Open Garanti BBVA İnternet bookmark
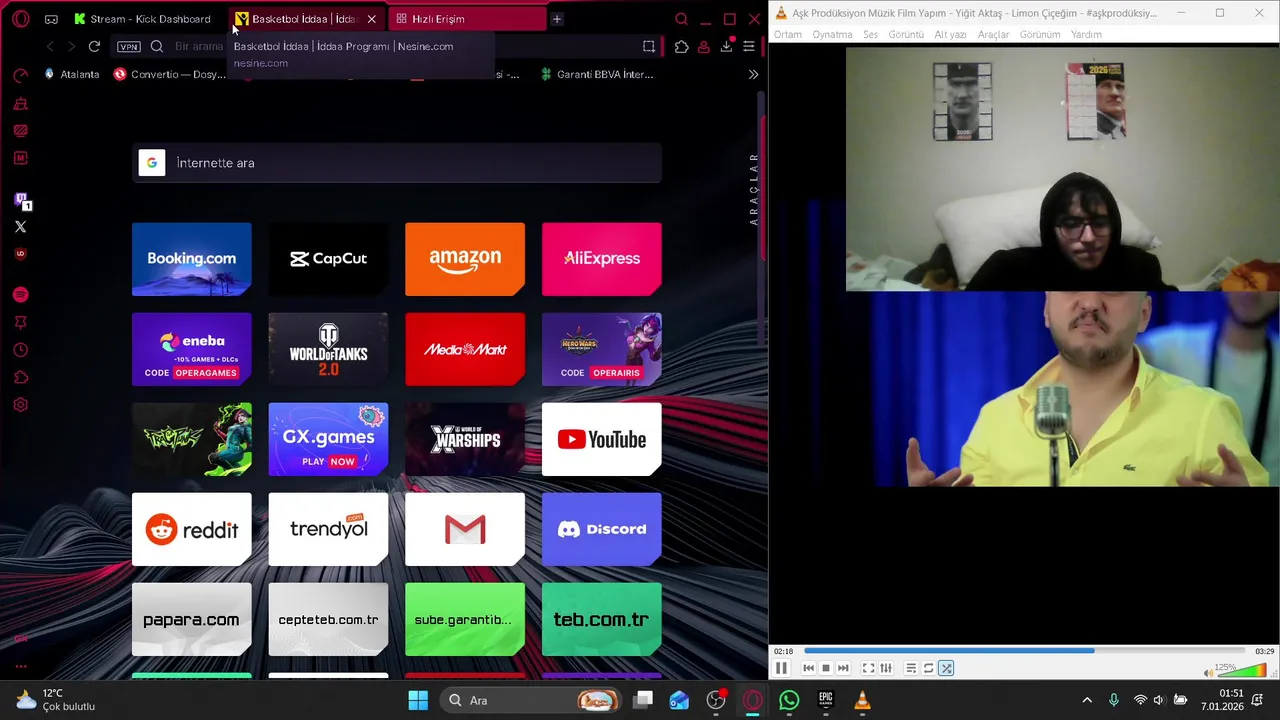This screenshot has height=720, width=1280. pyautogui.click(x=596, y=74)
